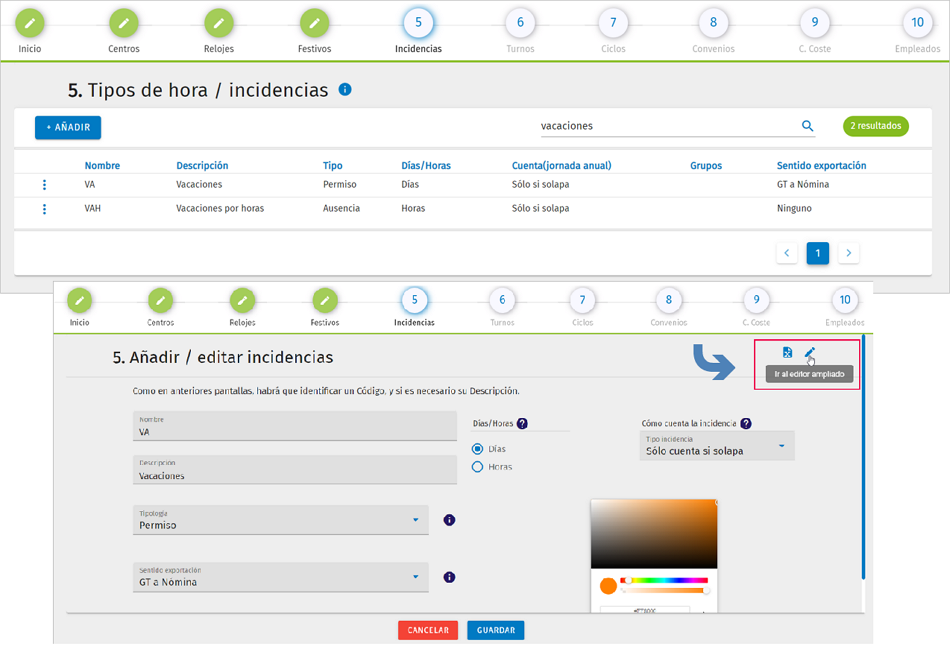950x652 pixels.
Task: Switch to step 10 Empleados in list screen
Action: click(x=917, y=23)
